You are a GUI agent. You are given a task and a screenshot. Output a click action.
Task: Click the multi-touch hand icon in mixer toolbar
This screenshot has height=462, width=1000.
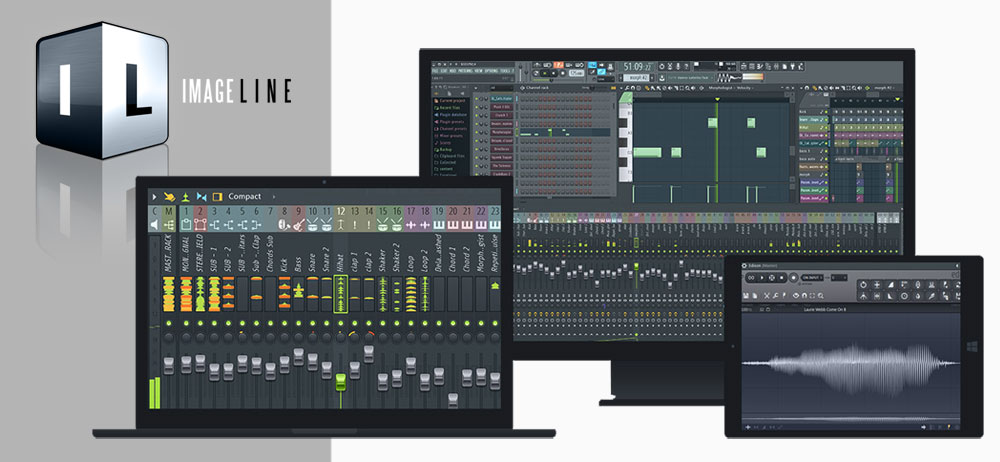[x=170, y=197]
